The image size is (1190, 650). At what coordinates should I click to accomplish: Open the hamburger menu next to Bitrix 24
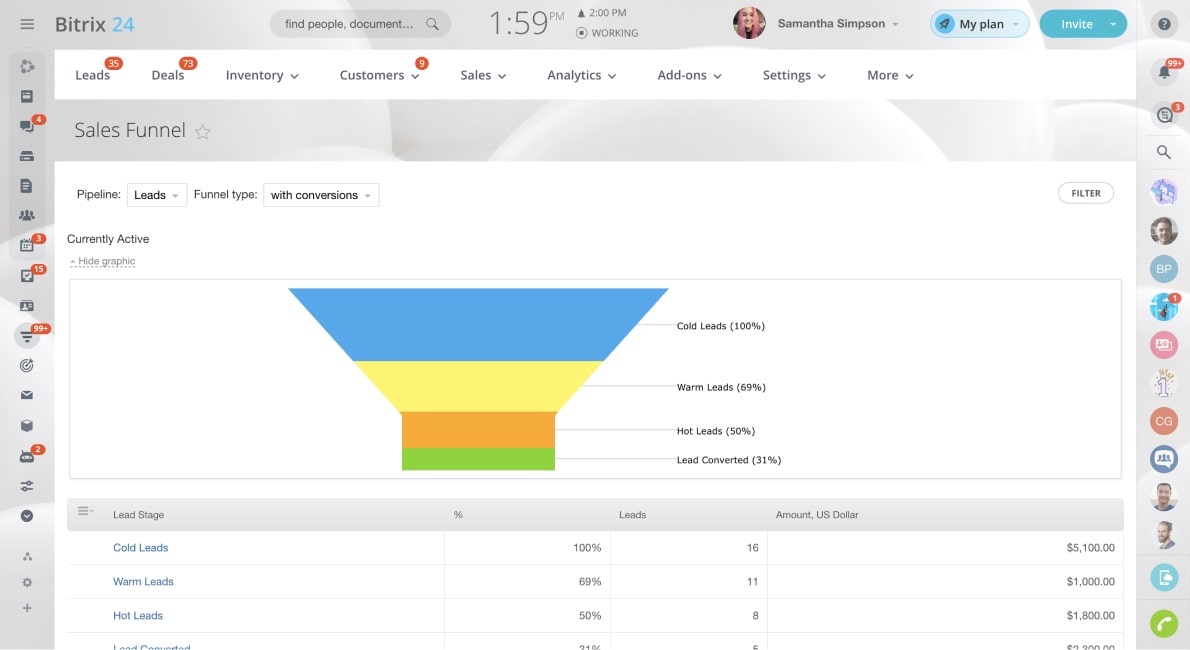(x=27, y=24)
